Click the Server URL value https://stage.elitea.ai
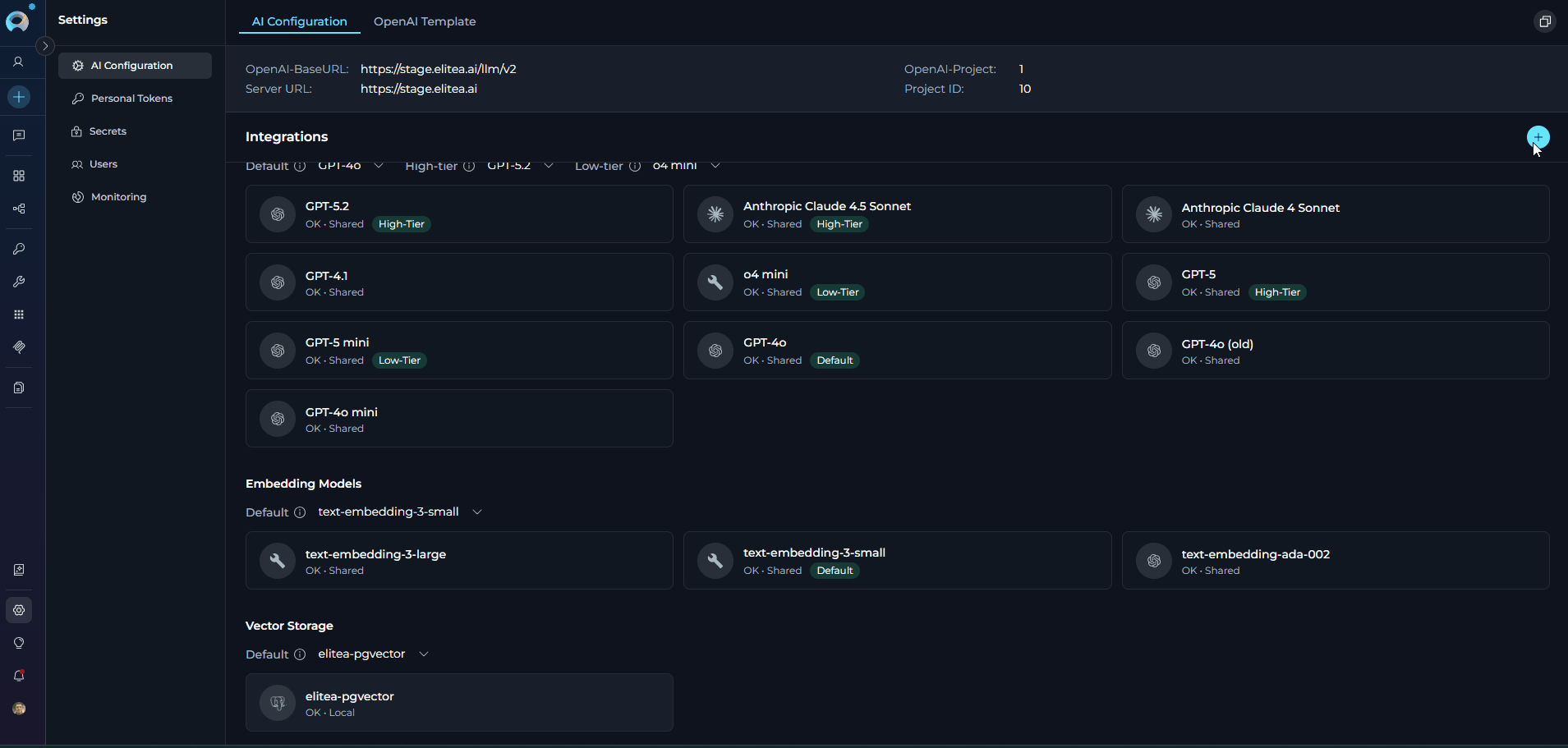 click(x=419, y=89)
